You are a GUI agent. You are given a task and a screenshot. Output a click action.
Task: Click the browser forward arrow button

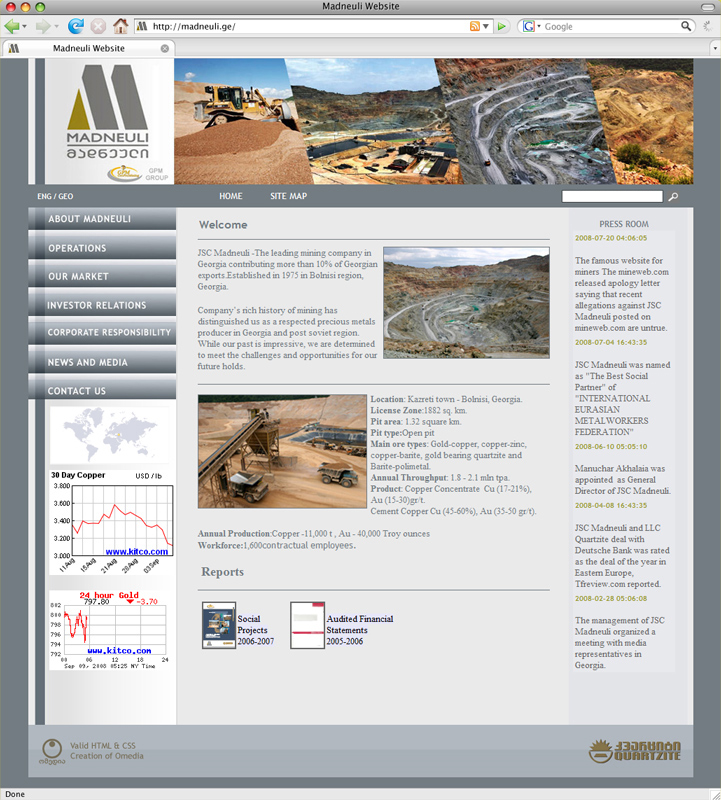[43, 26]
